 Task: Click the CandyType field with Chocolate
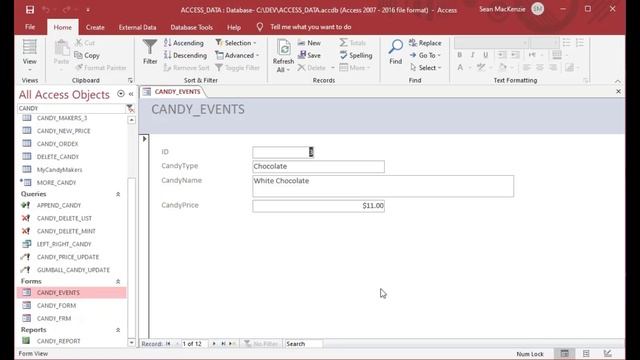pos(318,167)
